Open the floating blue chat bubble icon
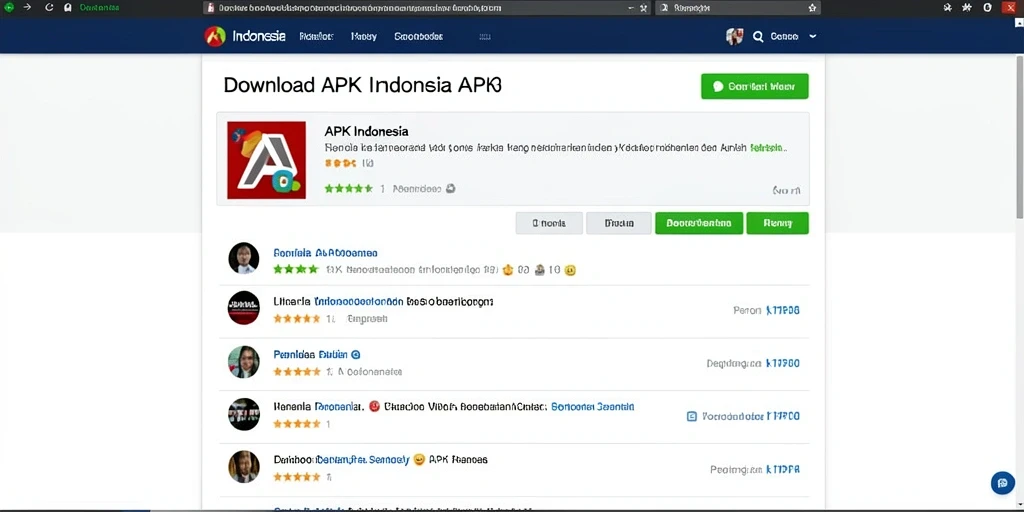 1002,483
